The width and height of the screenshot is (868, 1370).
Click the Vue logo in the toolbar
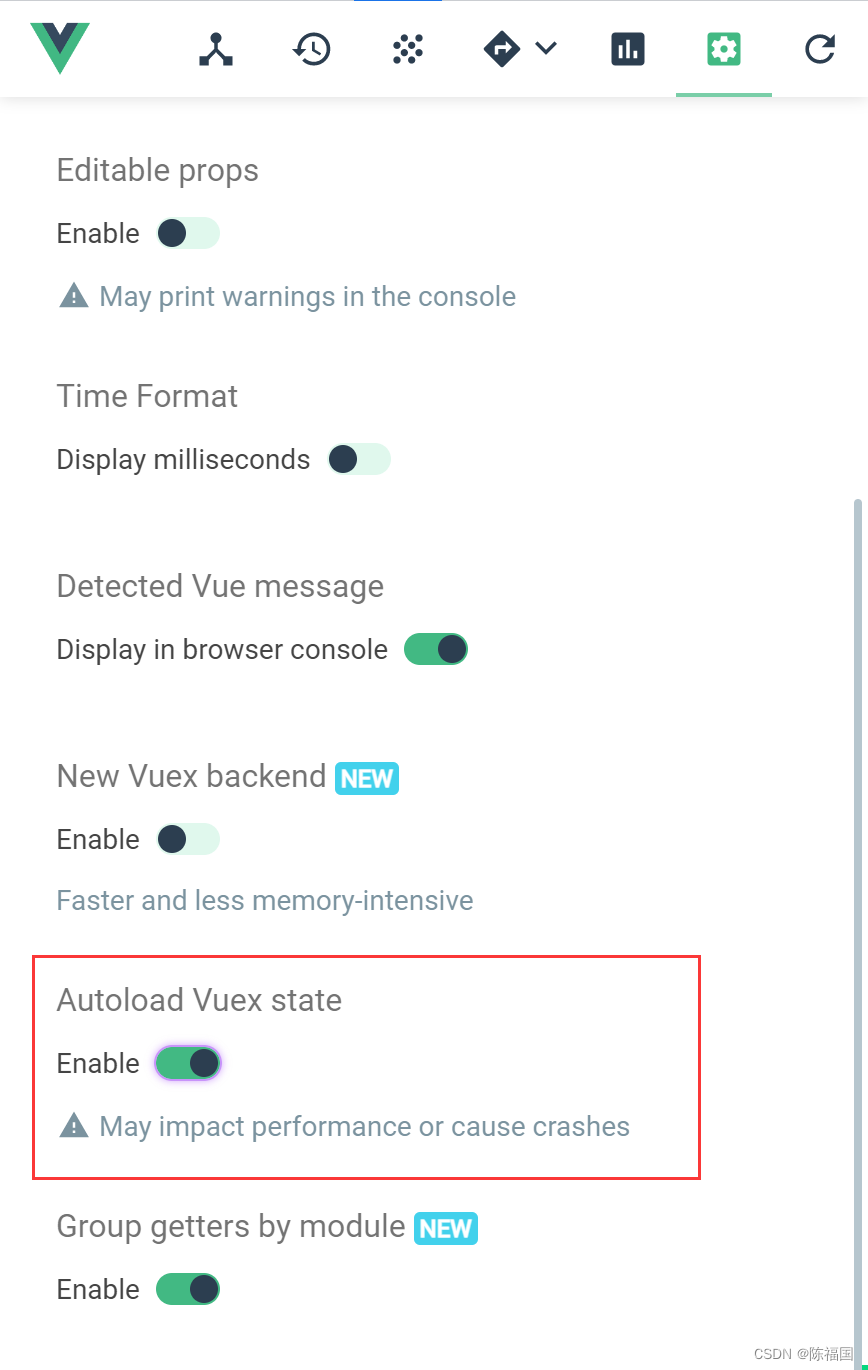pos(60,48)
